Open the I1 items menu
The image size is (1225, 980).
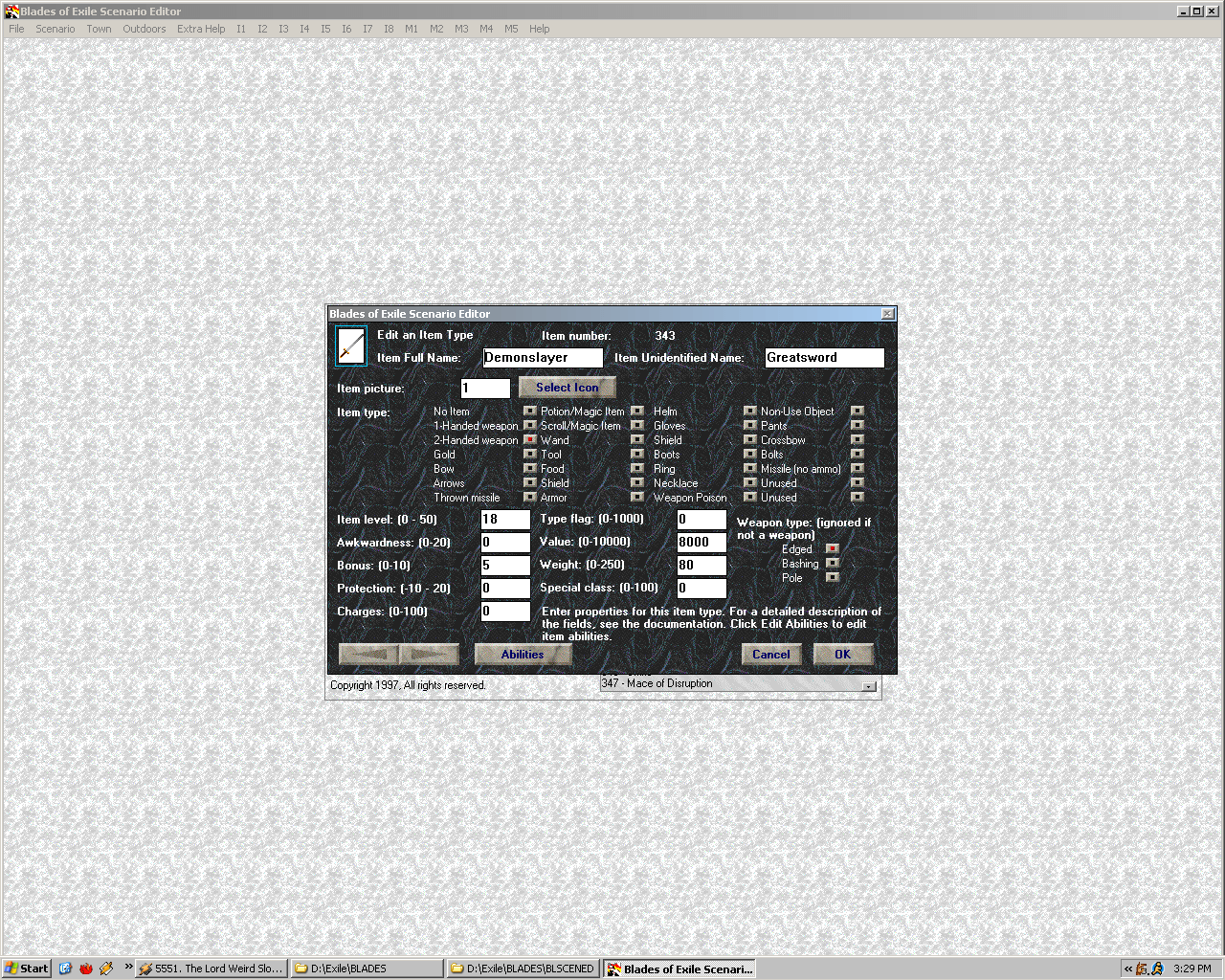pyautogui.click(x=241, y=29)
